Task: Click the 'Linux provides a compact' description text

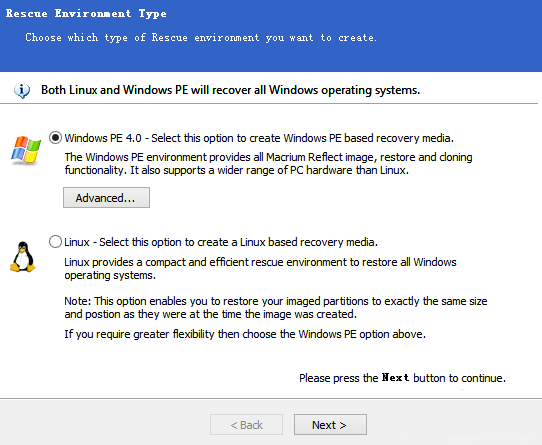Action: (x=260, y=268)
